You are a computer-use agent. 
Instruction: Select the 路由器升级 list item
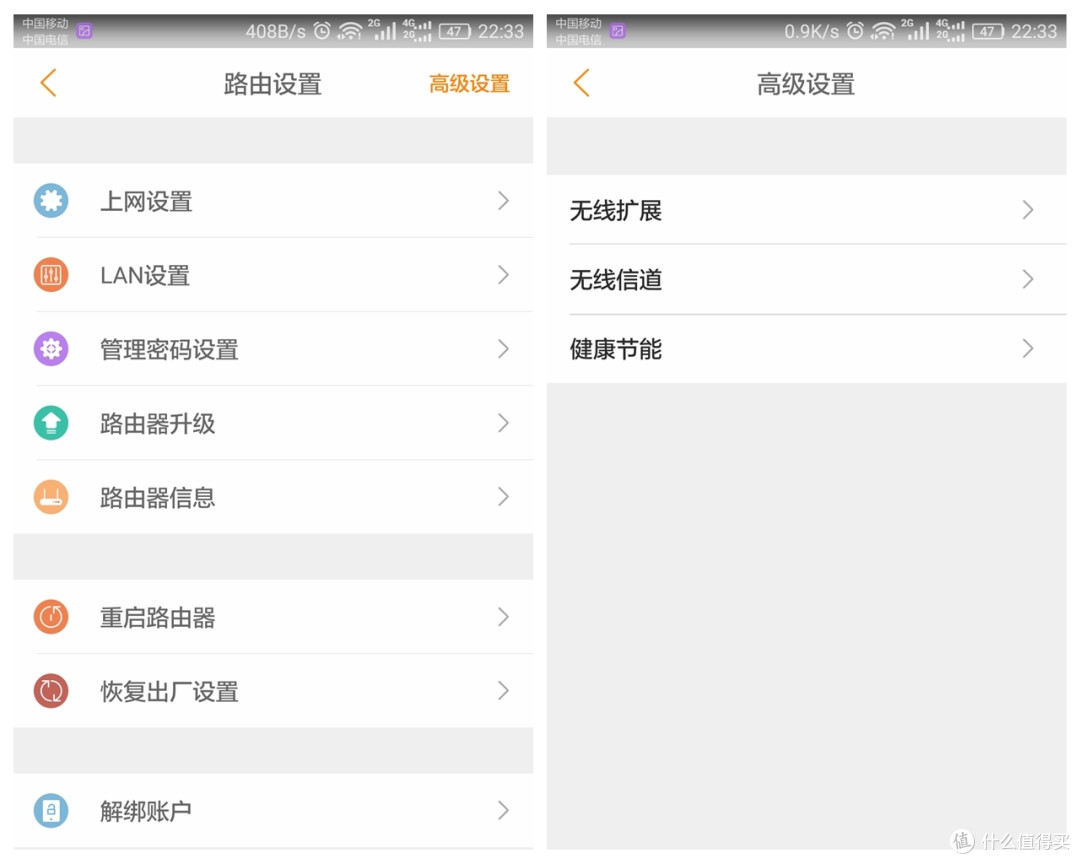[x=270, y=423]
